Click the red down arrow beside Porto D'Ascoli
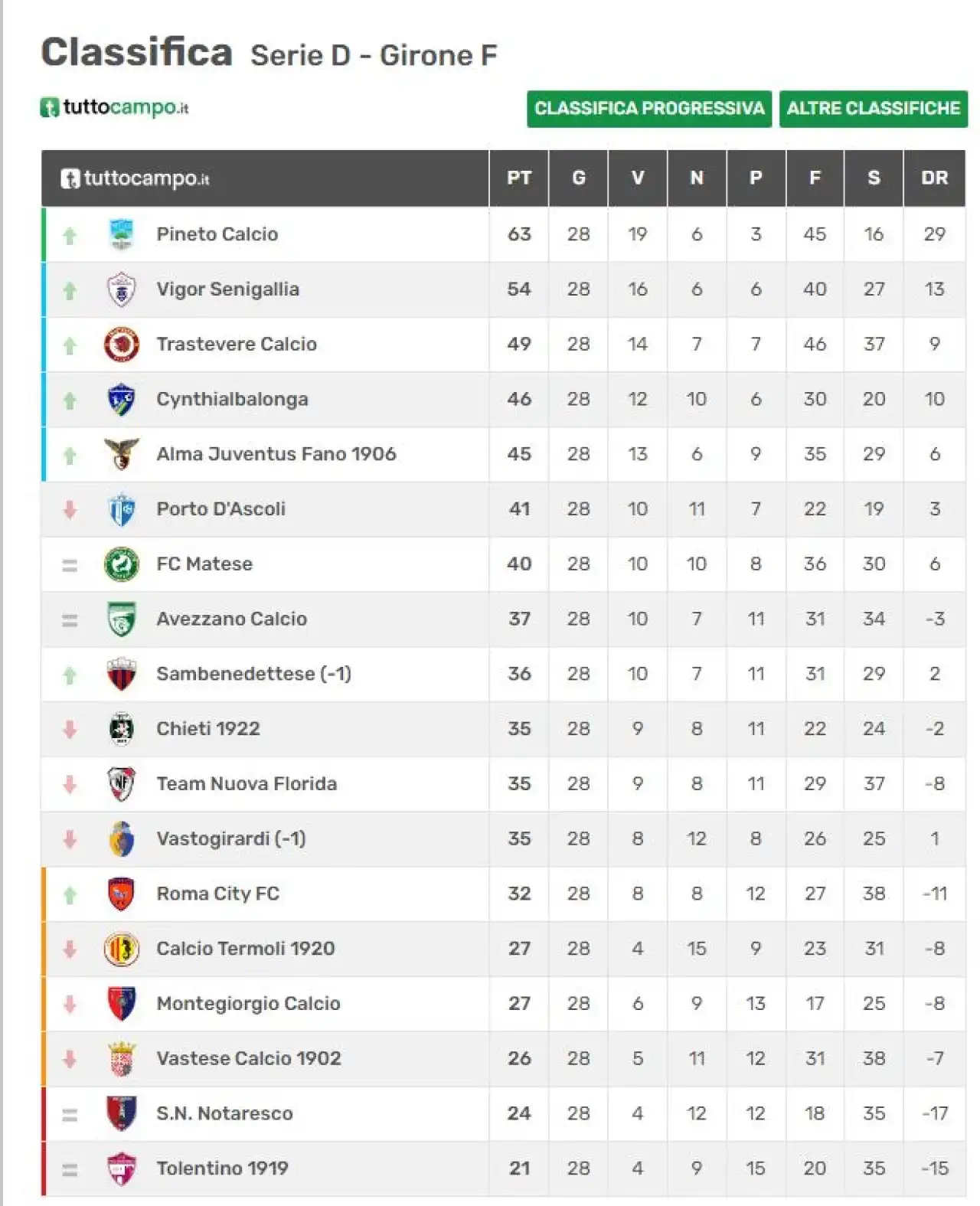 (70, 509)
